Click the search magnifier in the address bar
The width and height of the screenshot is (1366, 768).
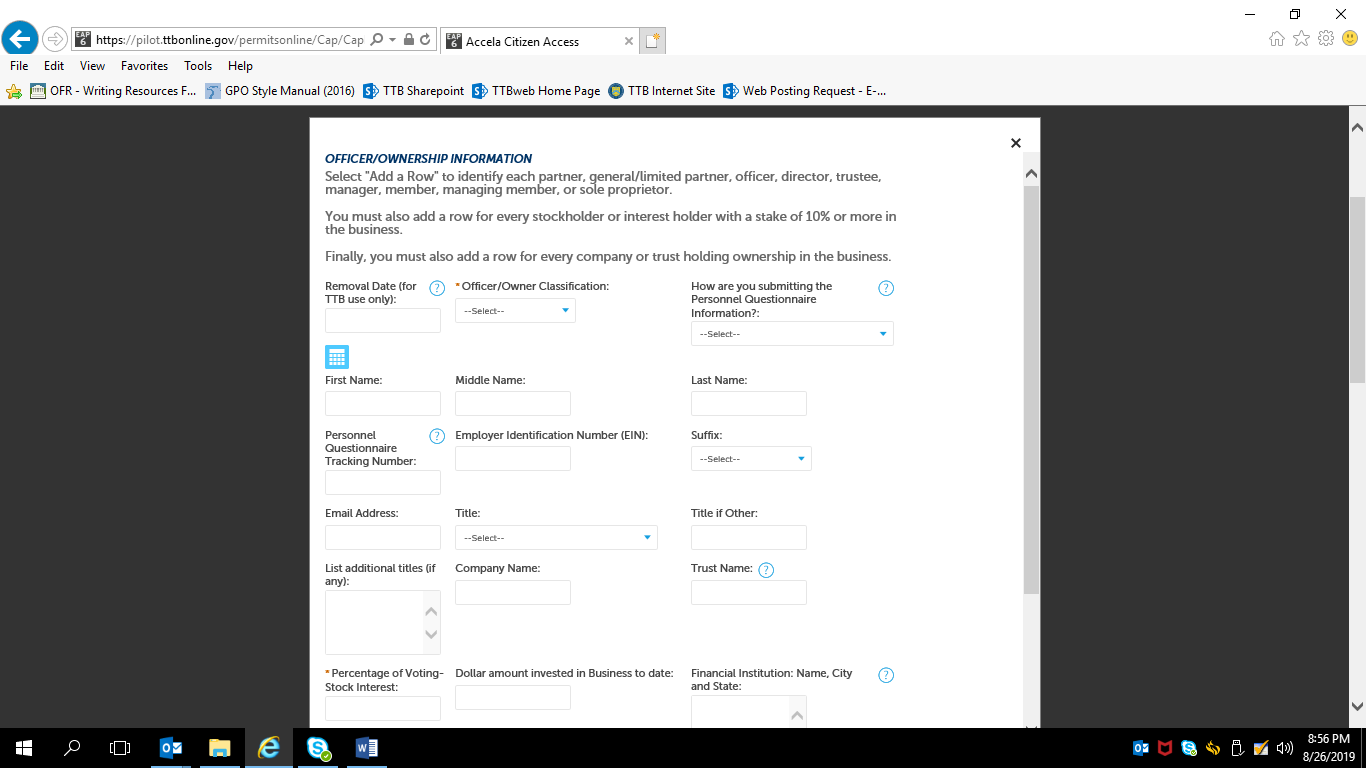coord(377,40)
